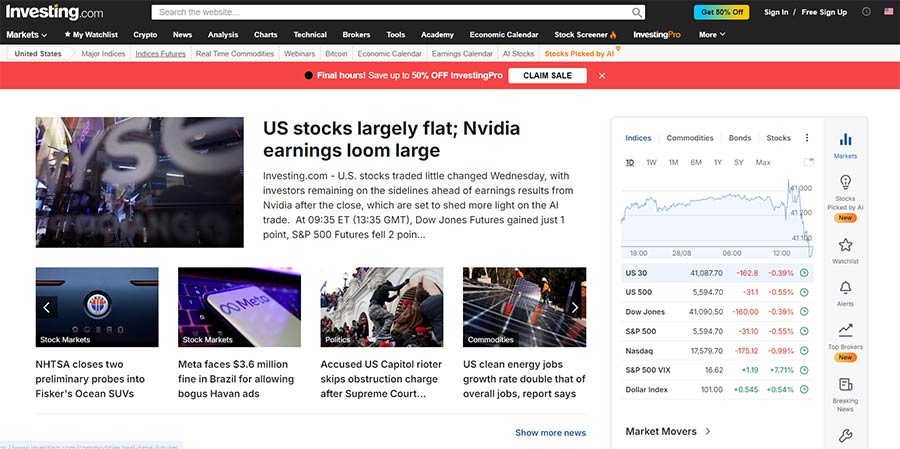Open Accused US Capitol rioter article title
The image size is (900, 449).
coord(381,379)
